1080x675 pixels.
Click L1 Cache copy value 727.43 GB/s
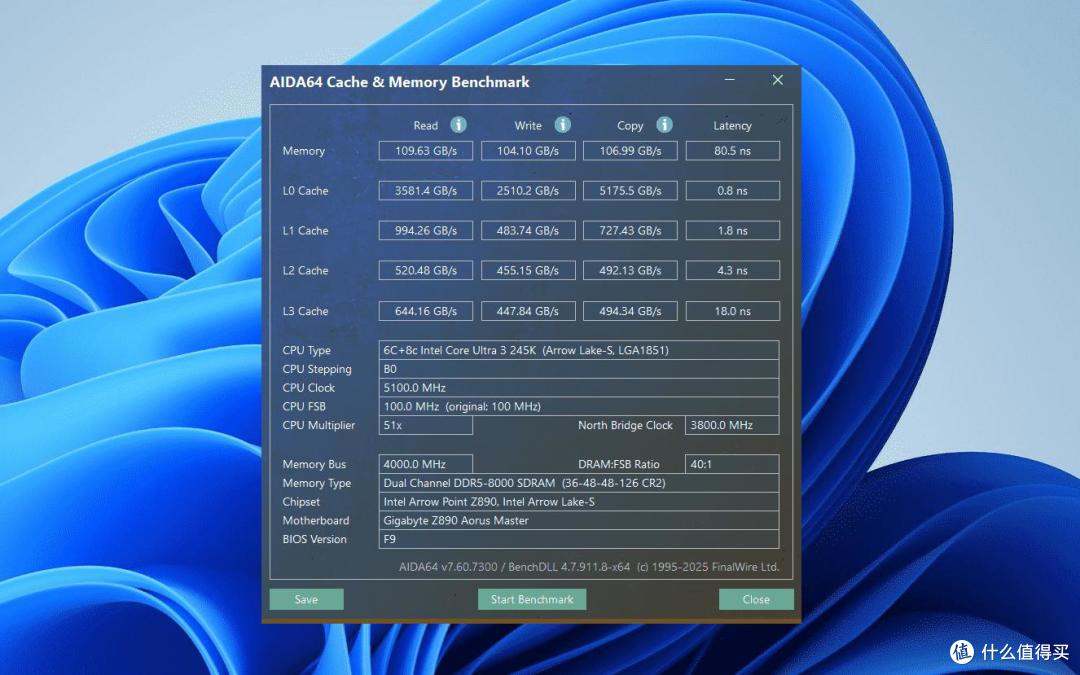(x=630, y=231)
